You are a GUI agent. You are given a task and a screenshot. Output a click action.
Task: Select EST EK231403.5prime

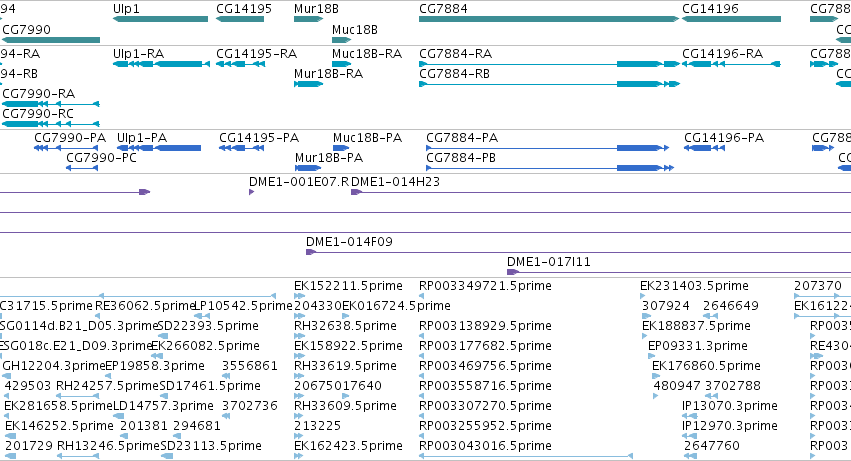pos(694,286)
